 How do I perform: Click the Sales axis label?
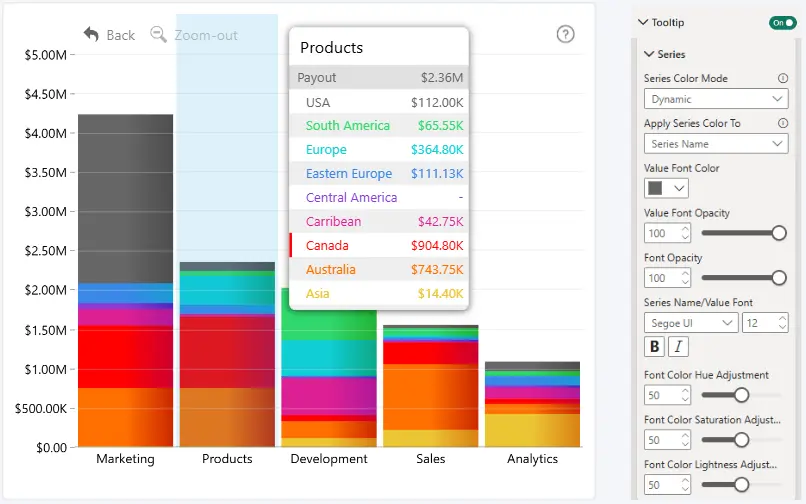tap(431, 459)
